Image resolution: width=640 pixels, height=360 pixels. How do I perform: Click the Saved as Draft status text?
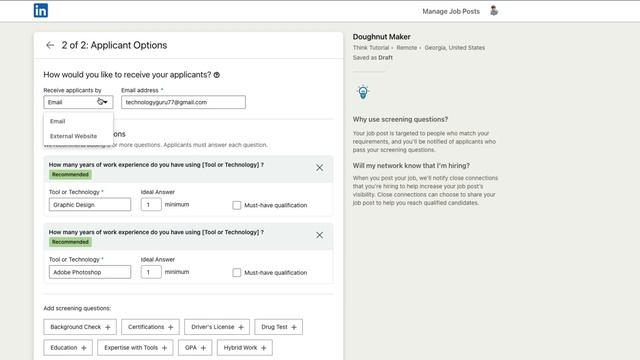tap(373, 58)
